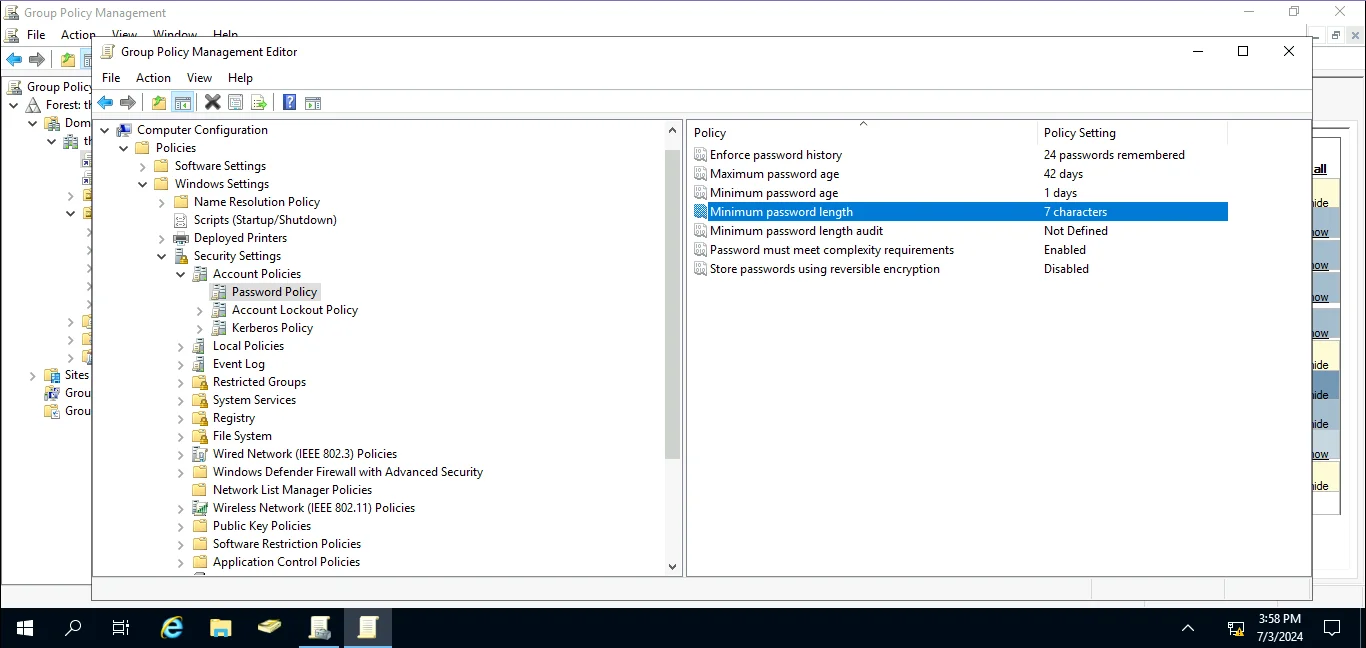Open the View menu in the editor
This screenshot has height=648, width=1366.
200,78
